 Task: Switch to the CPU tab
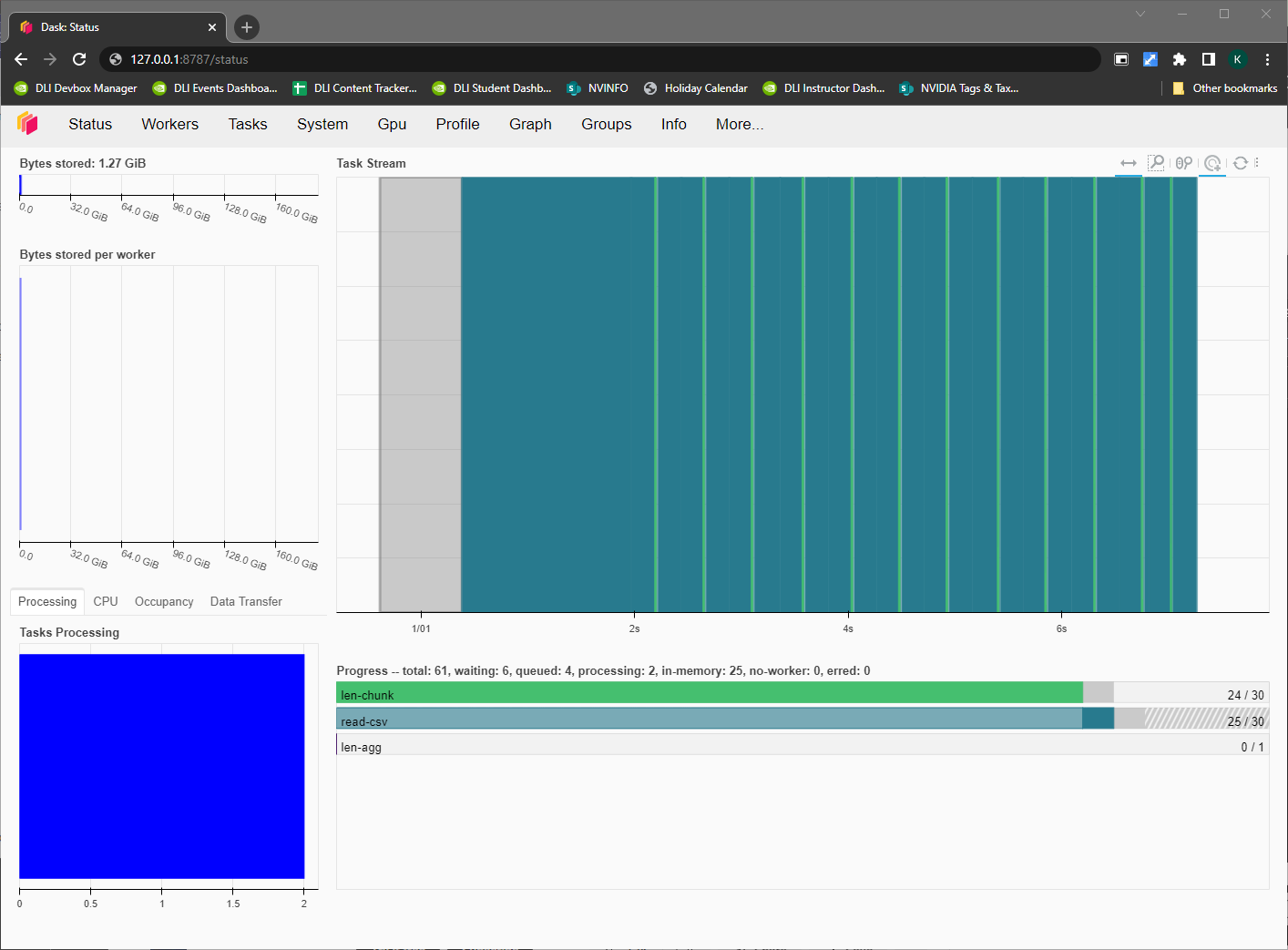coord(106,601)
